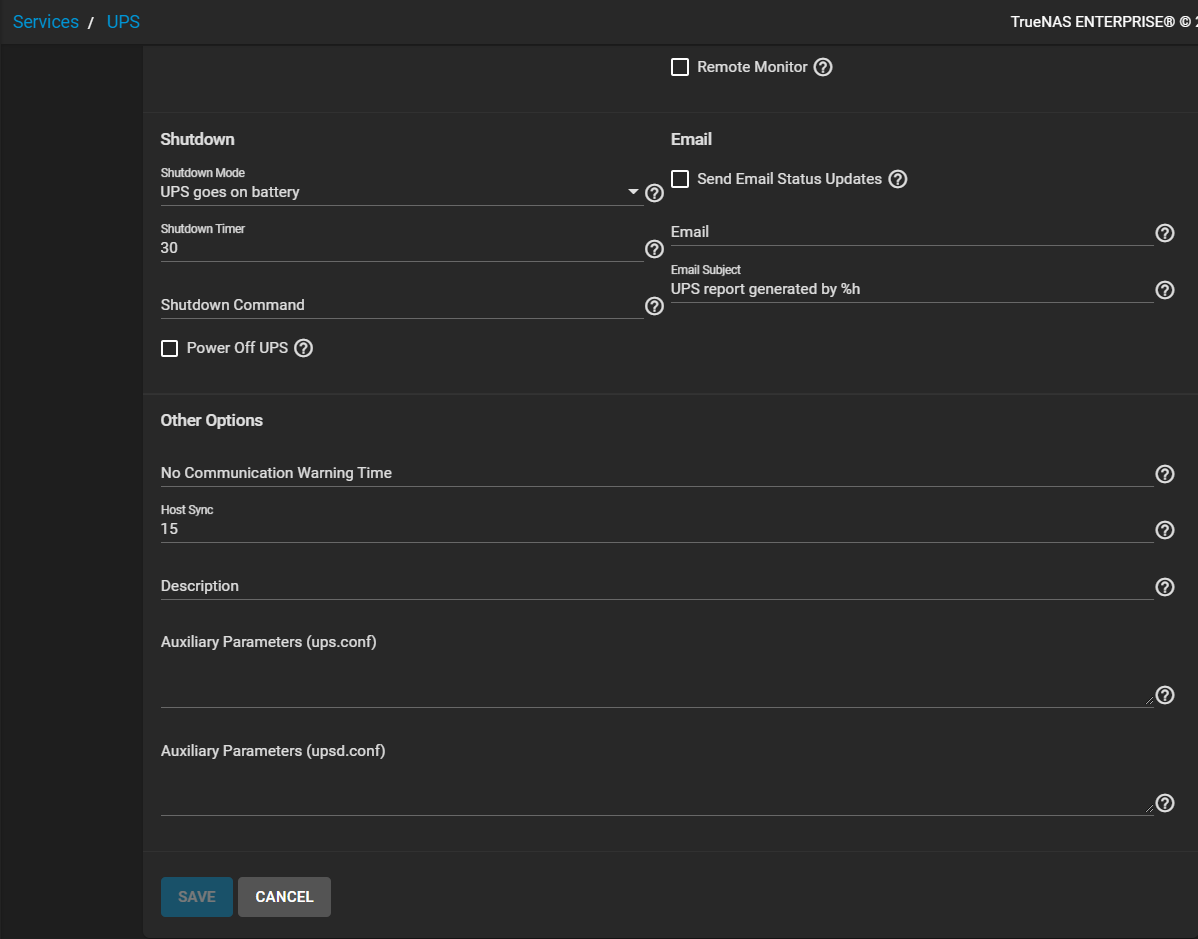Click help icon for Email Subject
This screenshot has width=1198, height=939.
coord(1164,290)
